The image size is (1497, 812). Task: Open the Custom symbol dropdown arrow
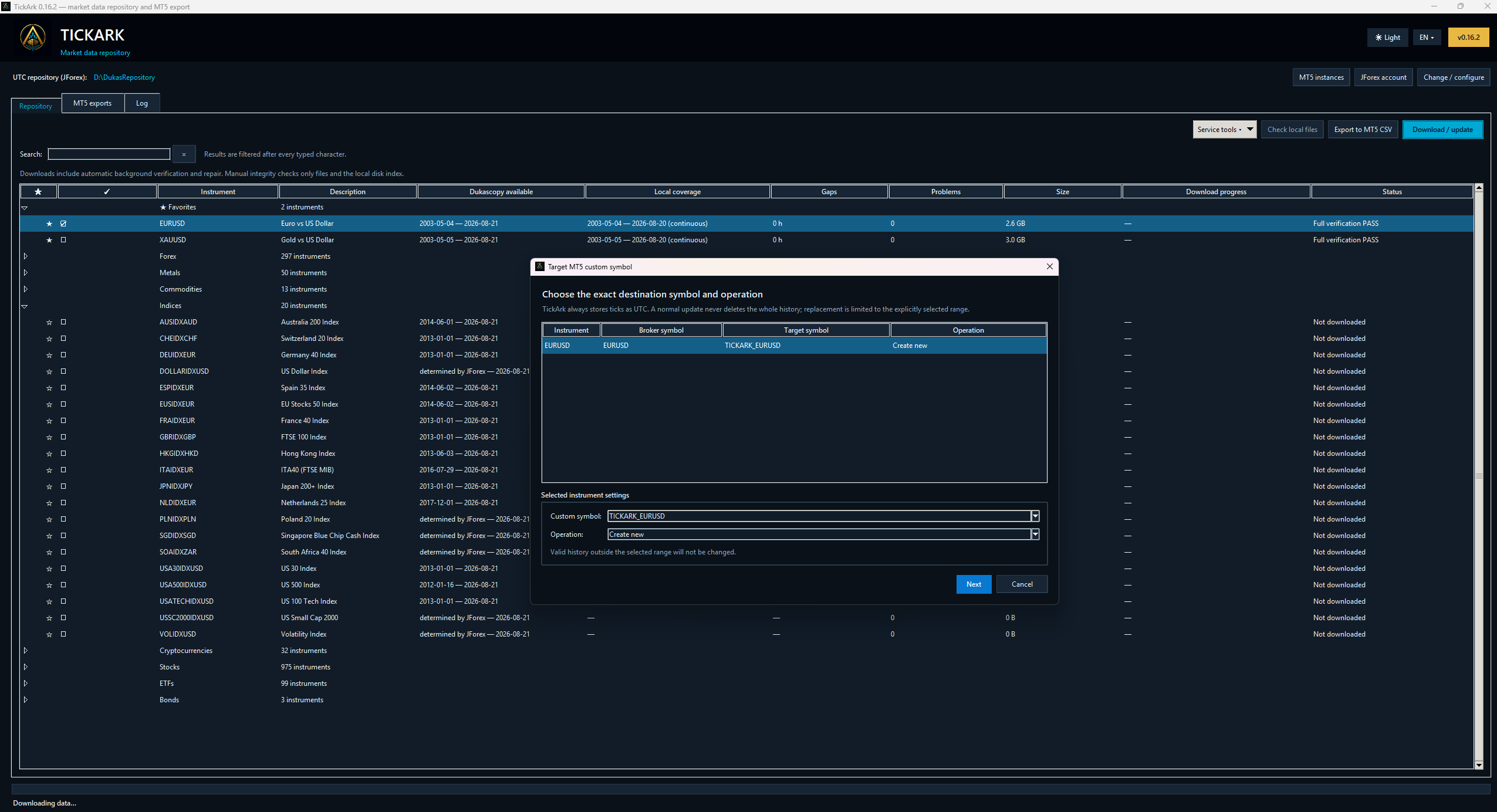pos(1035,516)
